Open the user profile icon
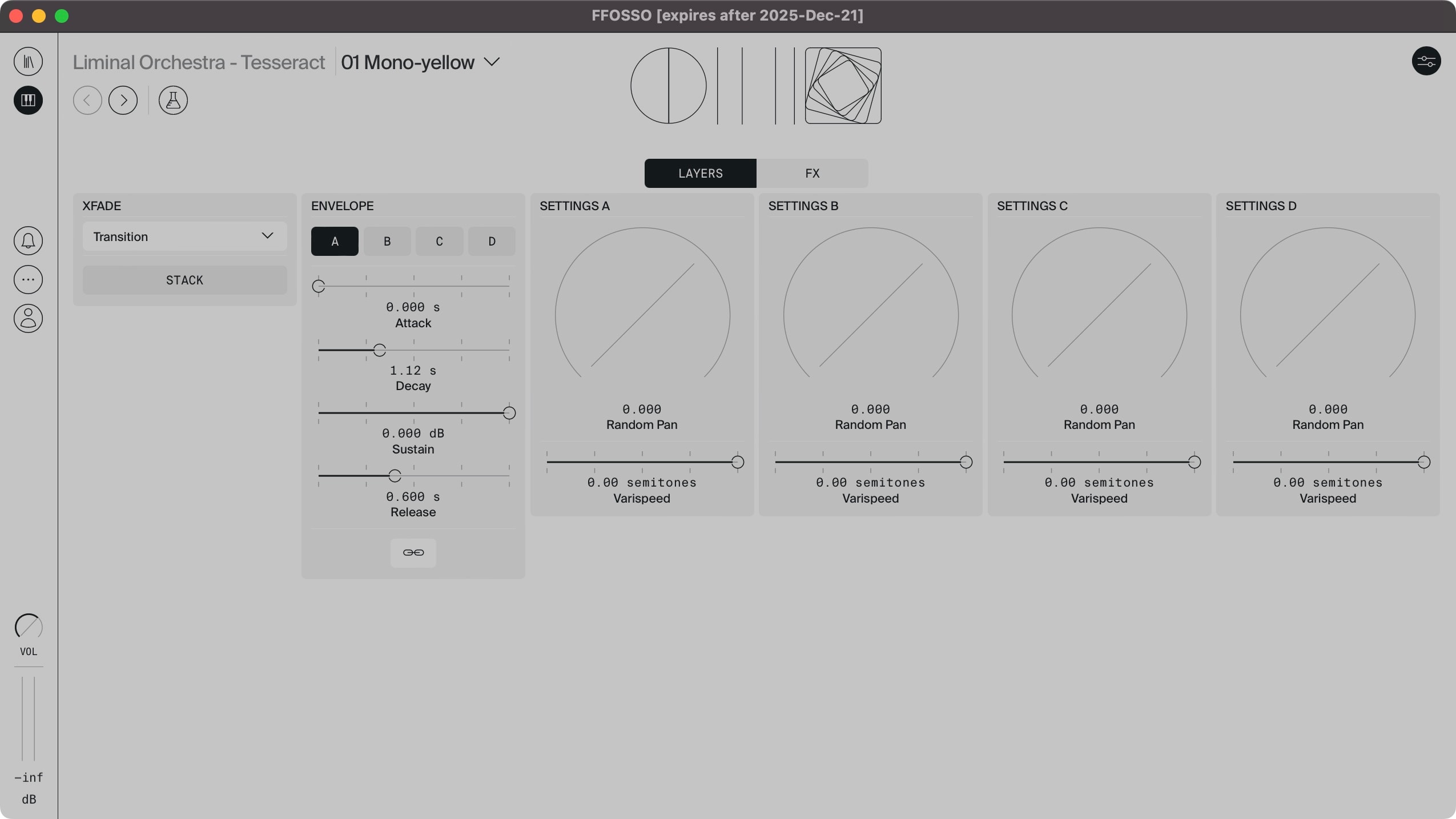This screenshot has width=1456, height=819. point(28,319)
